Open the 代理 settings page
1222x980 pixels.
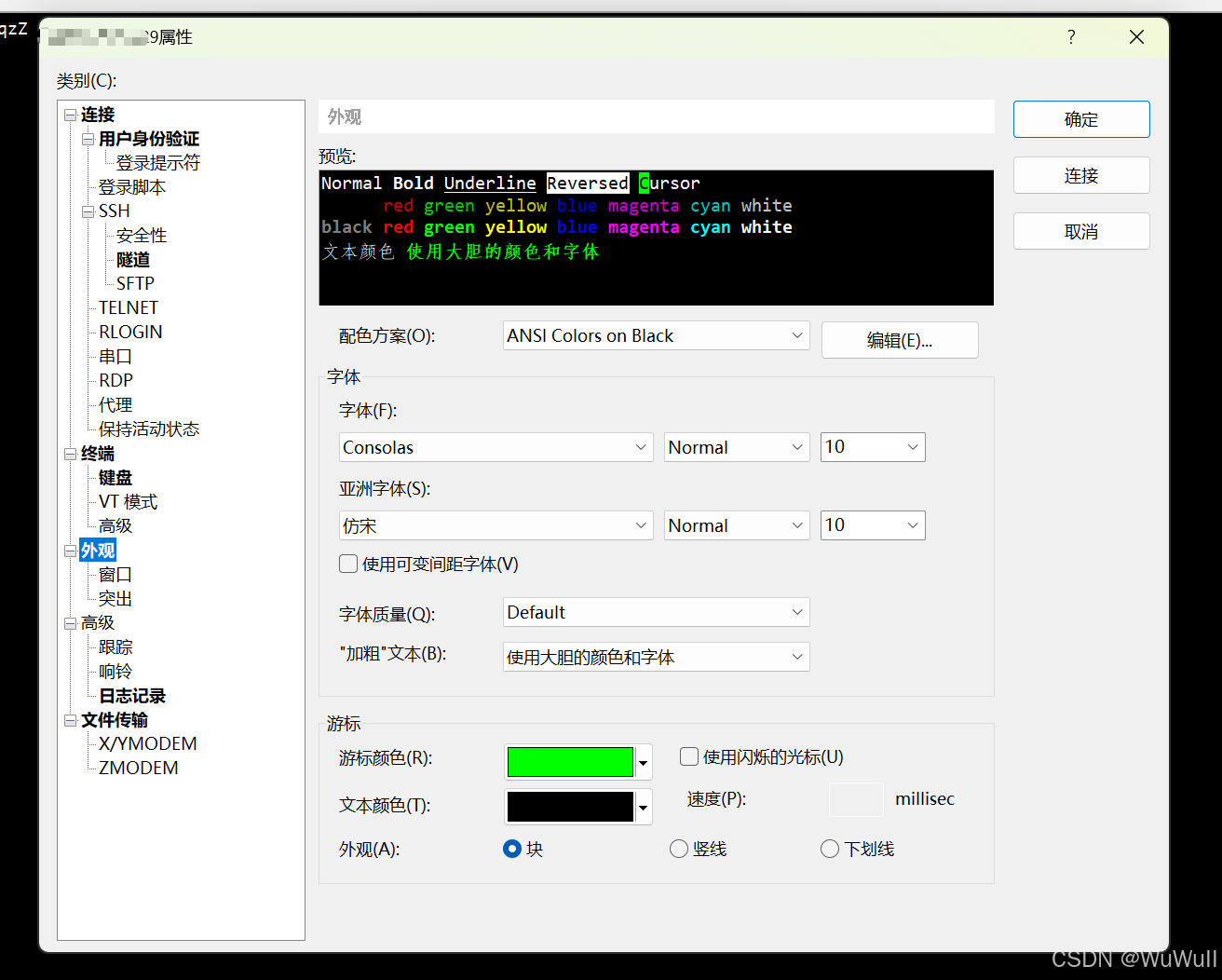(x=115, y=405)
